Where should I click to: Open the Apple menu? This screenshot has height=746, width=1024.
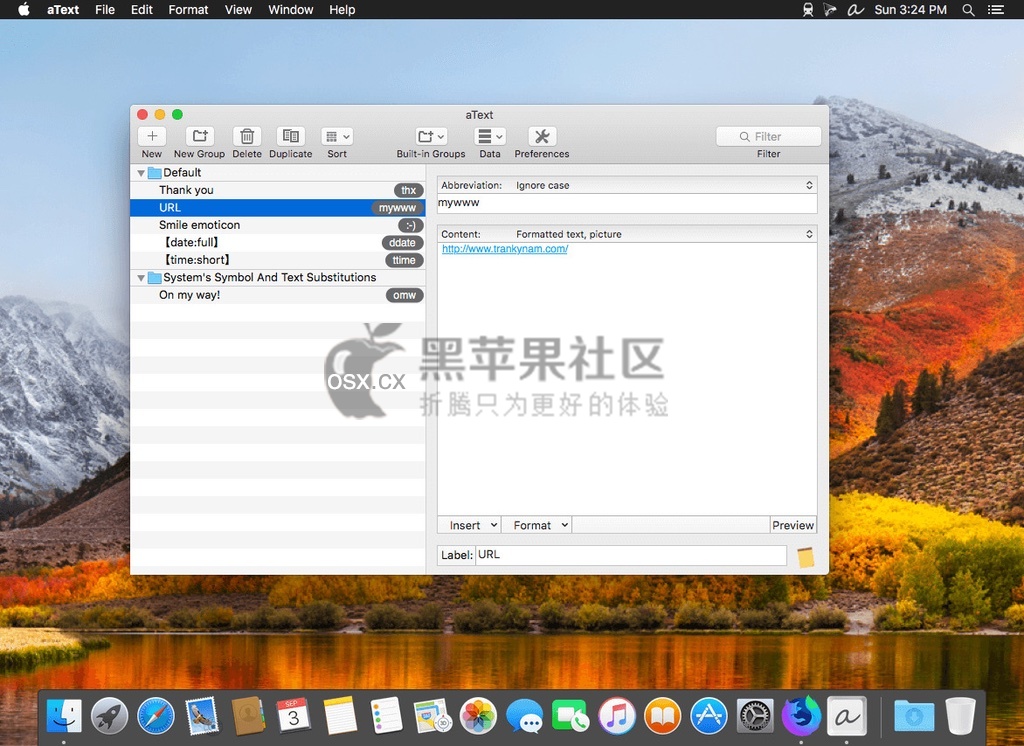[x=24, y=10]
